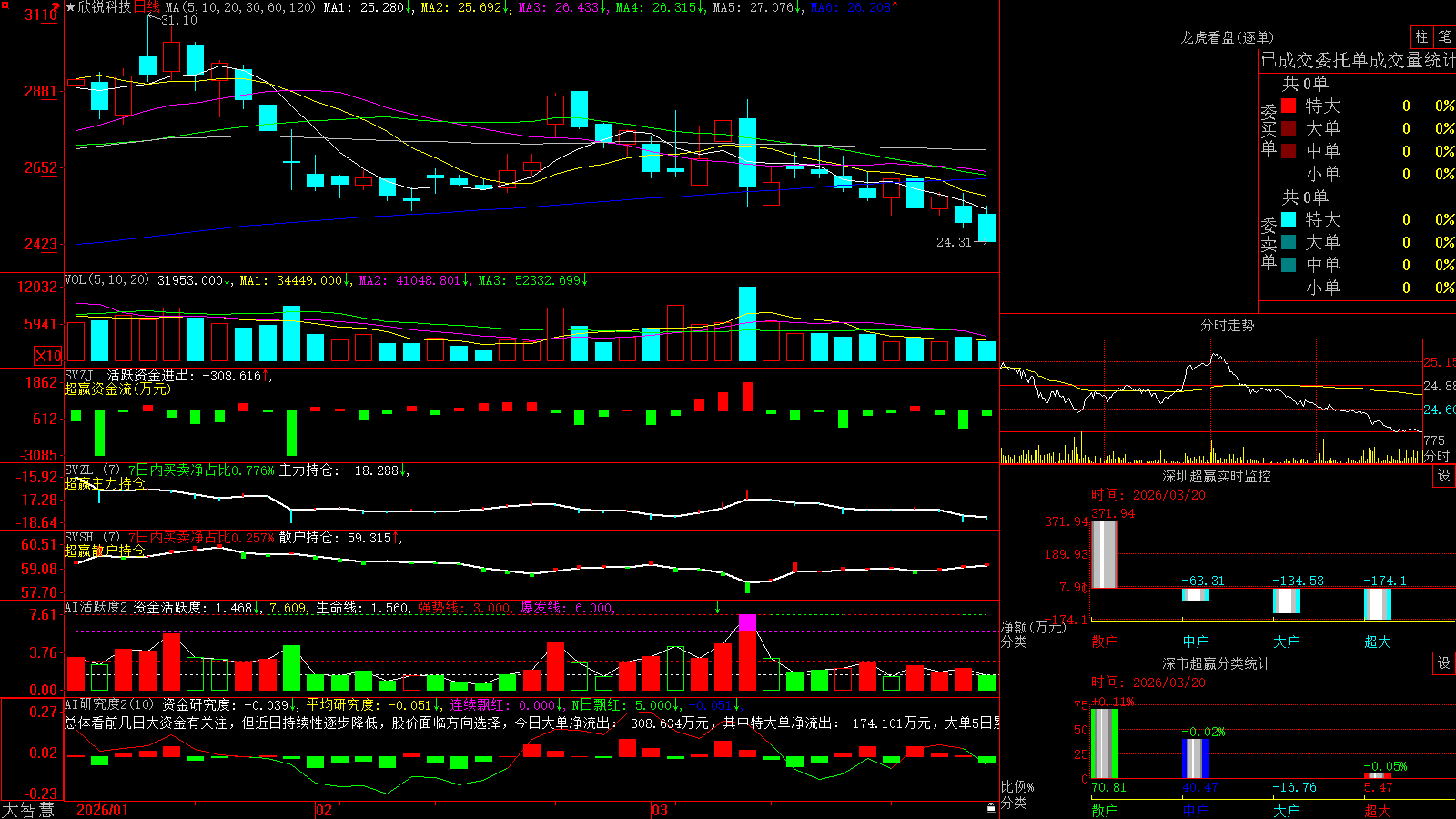Screen dimensions: 1456x819
Task: Select the 03 month marker on the timeline
Action: click(660, 810)
